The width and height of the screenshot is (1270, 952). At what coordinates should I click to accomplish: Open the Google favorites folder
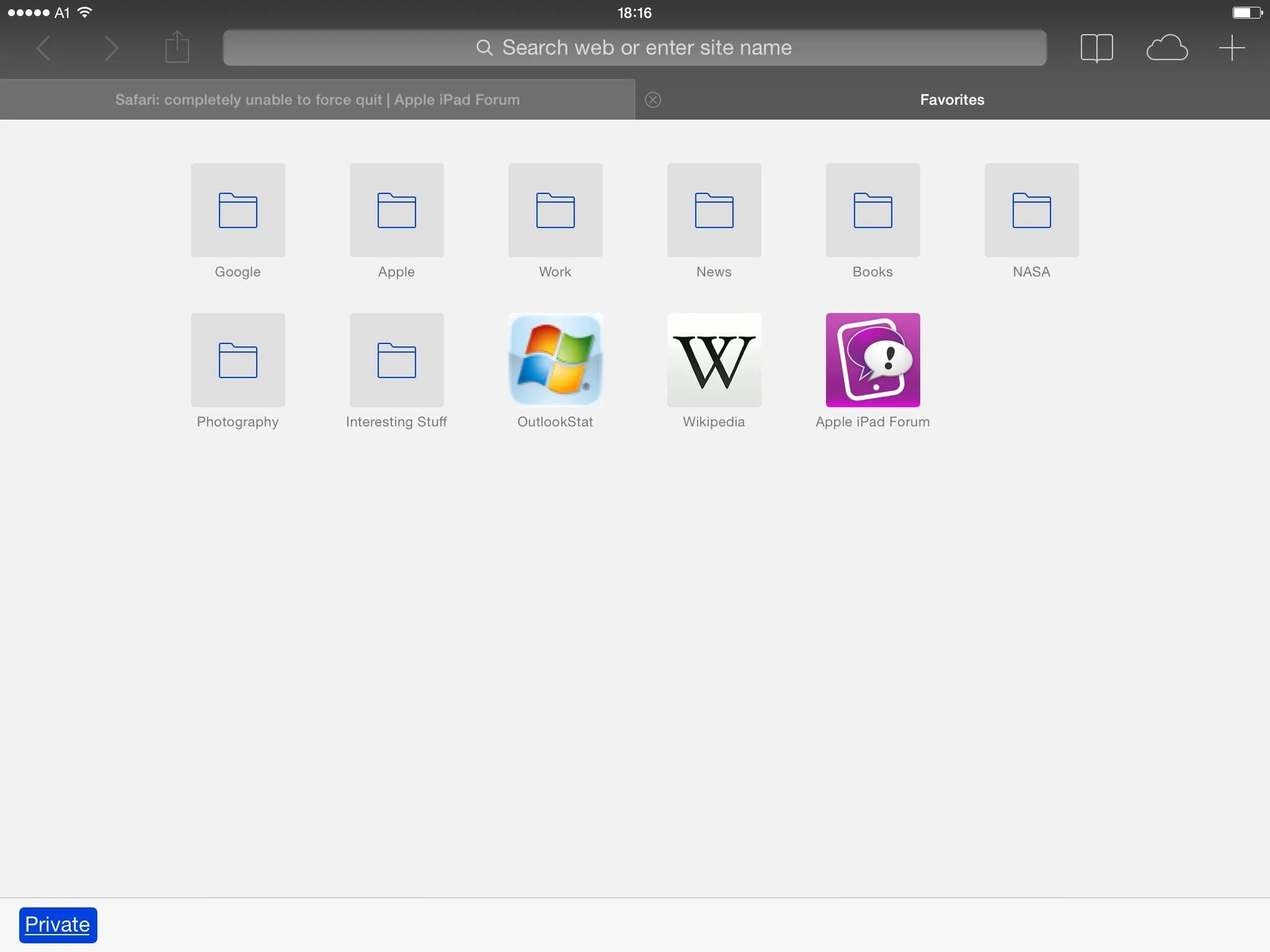[x=238, y=210]
